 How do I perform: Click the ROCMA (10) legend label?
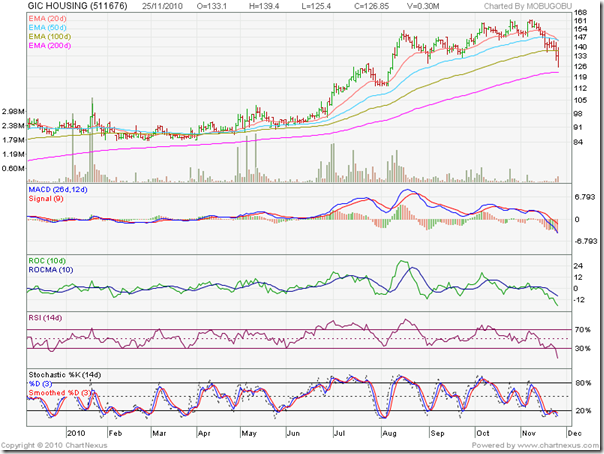(x=54, y=271)
